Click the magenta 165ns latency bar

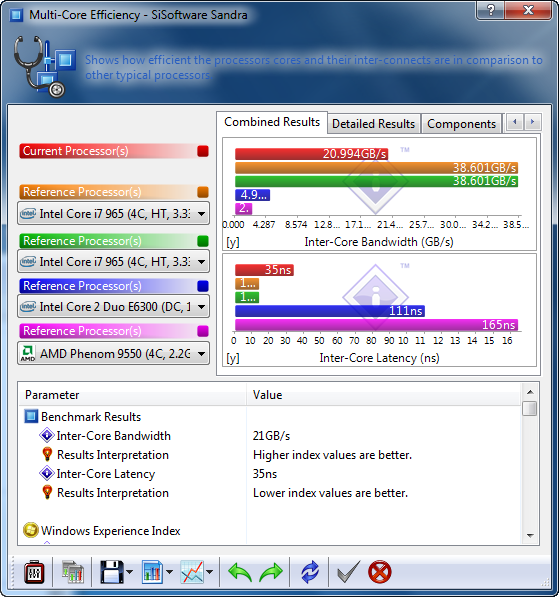tap(377, 325)
